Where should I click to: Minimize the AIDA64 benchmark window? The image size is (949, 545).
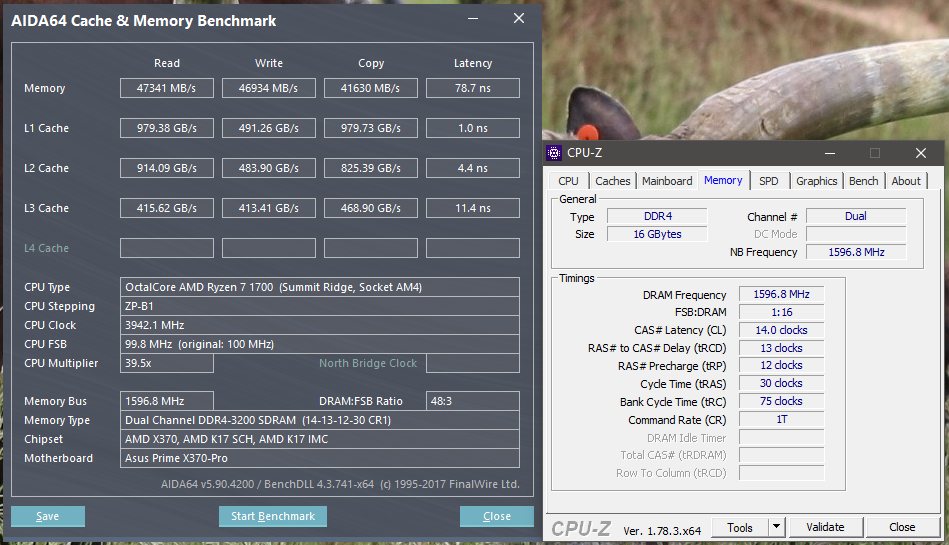[473, 19]
